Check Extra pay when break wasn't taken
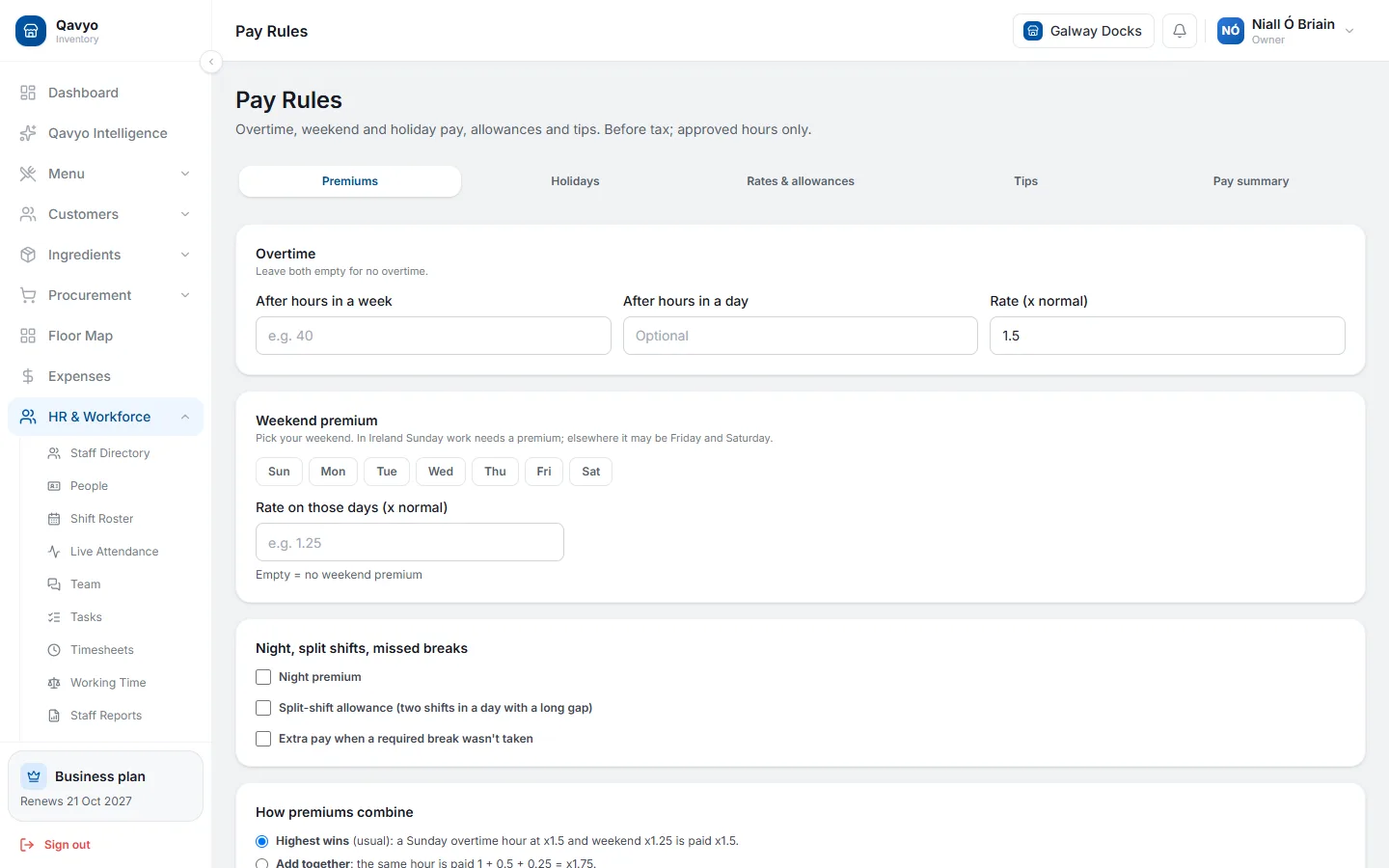 click(x=263, y=739)
